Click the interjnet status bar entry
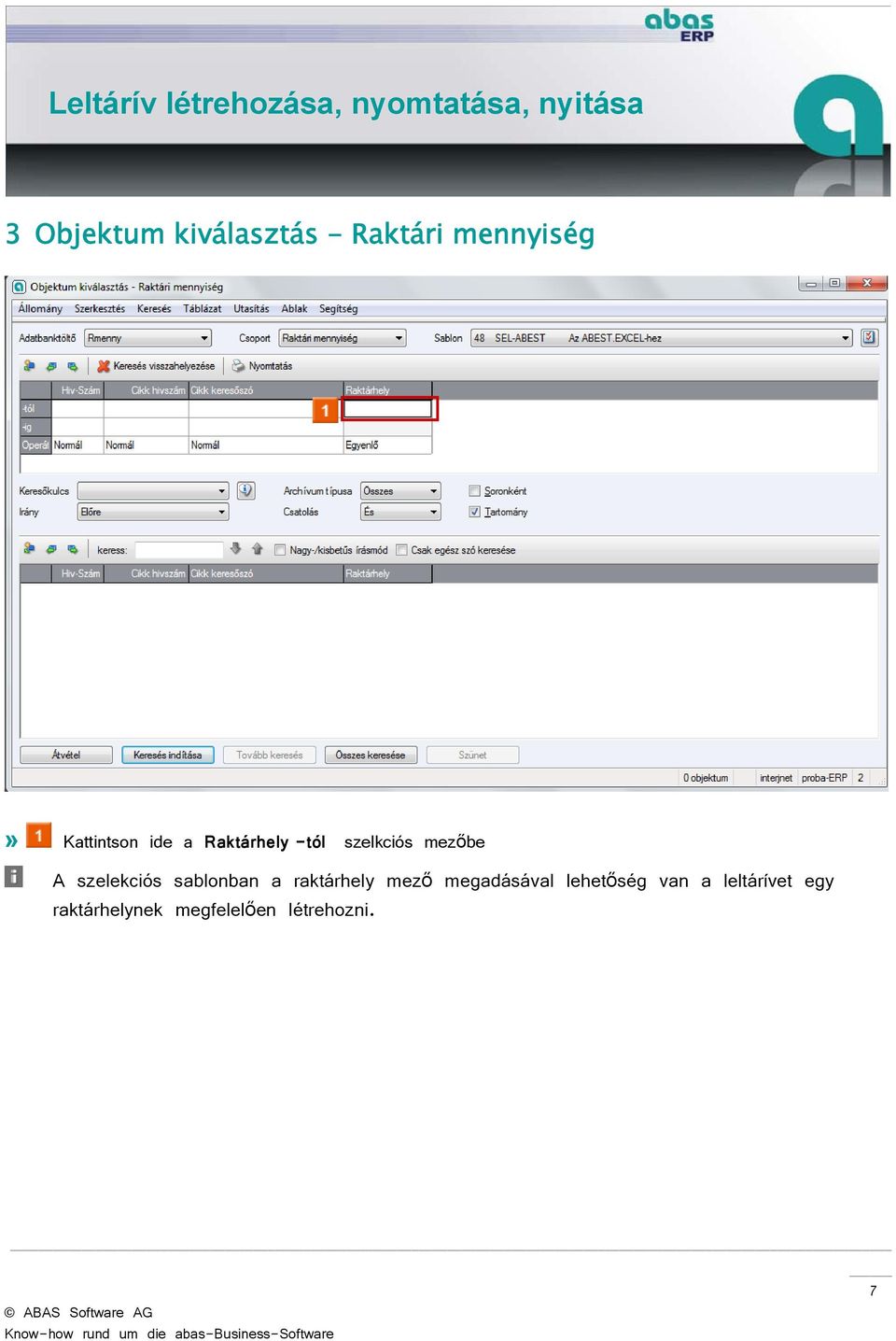The height and width of the screenshot is (1341, 896). (x=776, y=778)
